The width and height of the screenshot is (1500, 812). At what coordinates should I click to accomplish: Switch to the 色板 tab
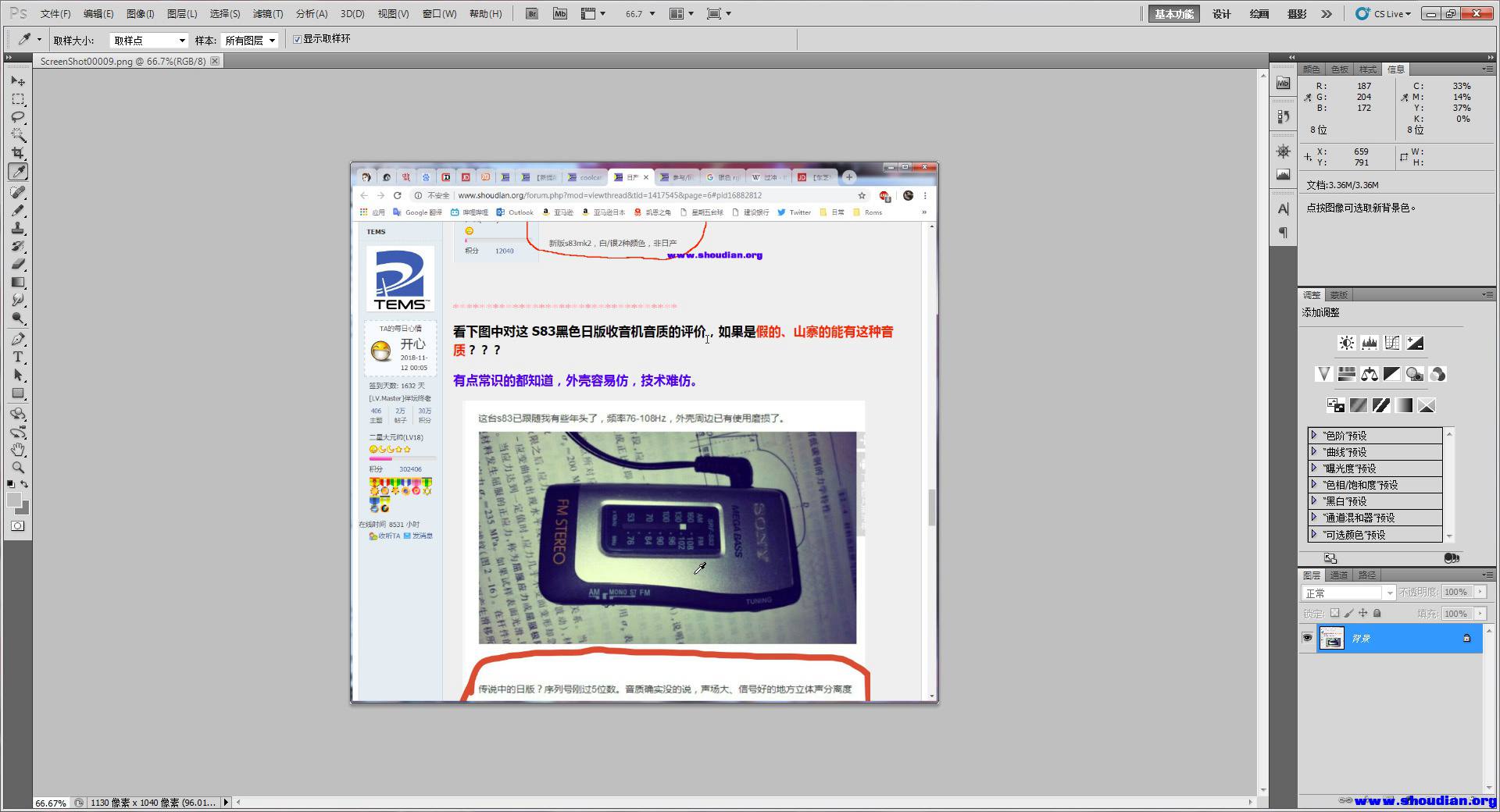coord(1340,69)
